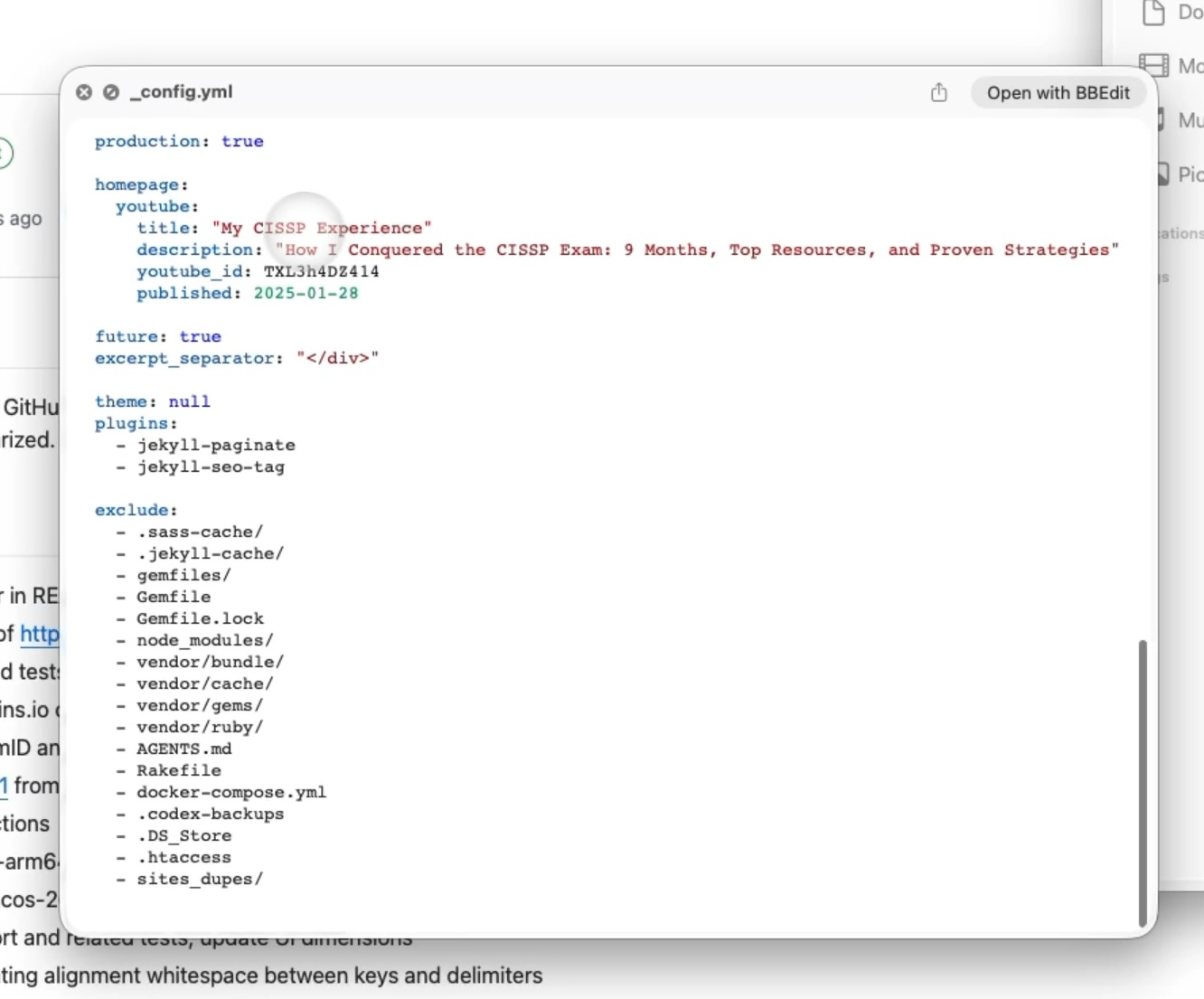Click the excerpt_separator "</div>" value

337,358
